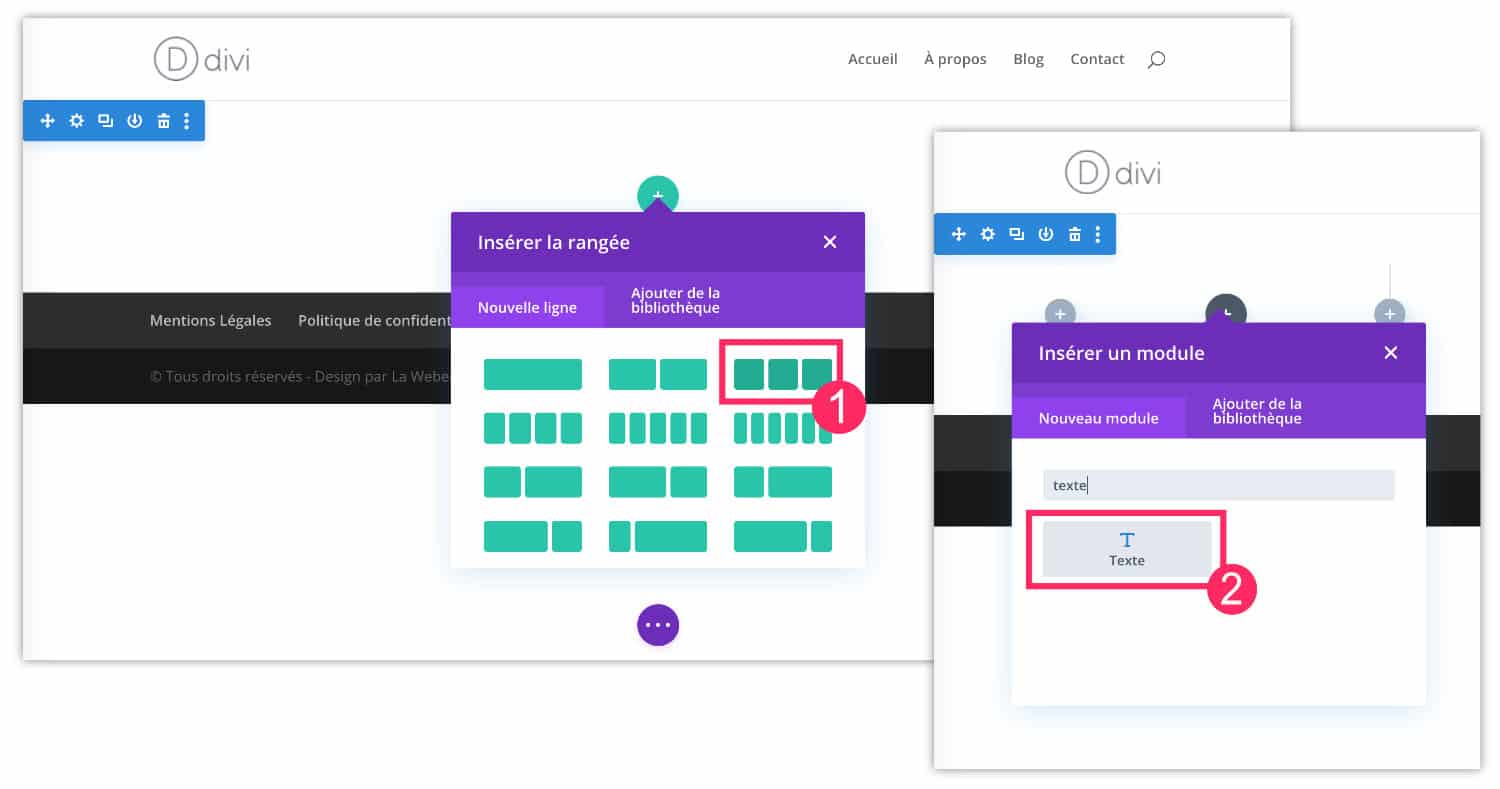Choose the three equal columns layout
1500x789 pixels.
[783, 374]
